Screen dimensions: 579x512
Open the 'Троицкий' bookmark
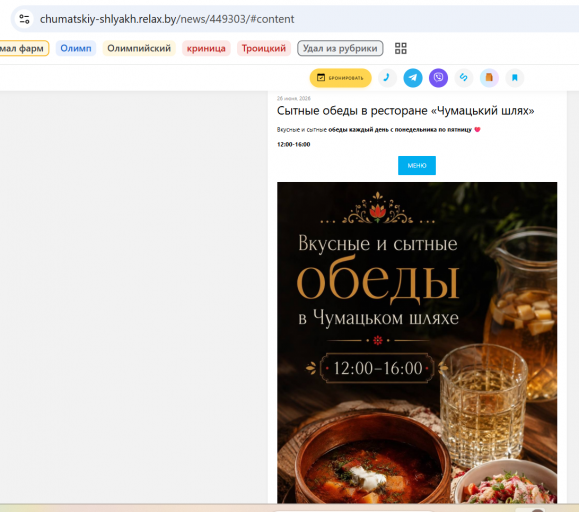264,48
